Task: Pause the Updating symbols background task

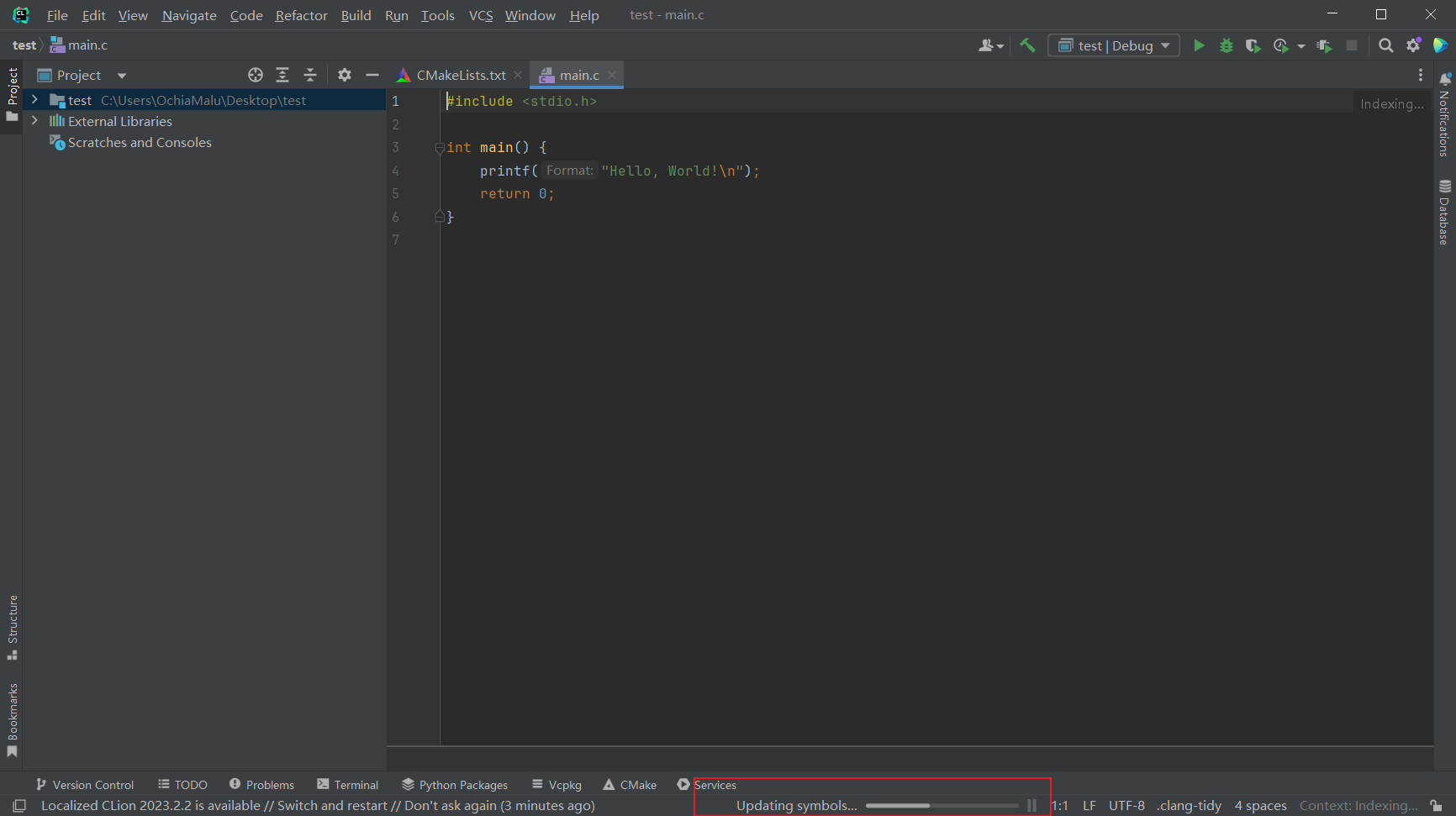Action: click(x=1031, y=805)
